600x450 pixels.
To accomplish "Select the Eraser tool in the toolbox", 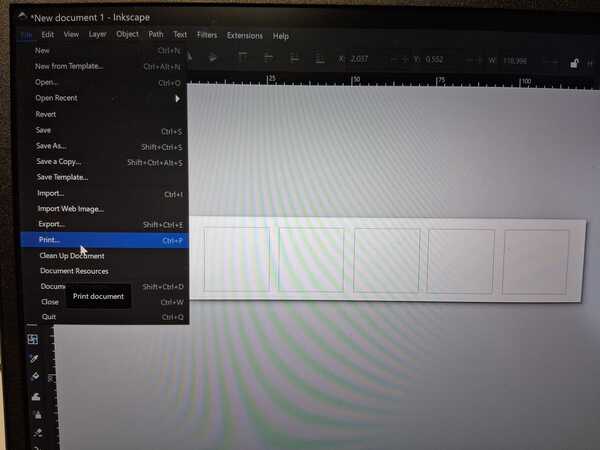I will [x=39, y=433].
